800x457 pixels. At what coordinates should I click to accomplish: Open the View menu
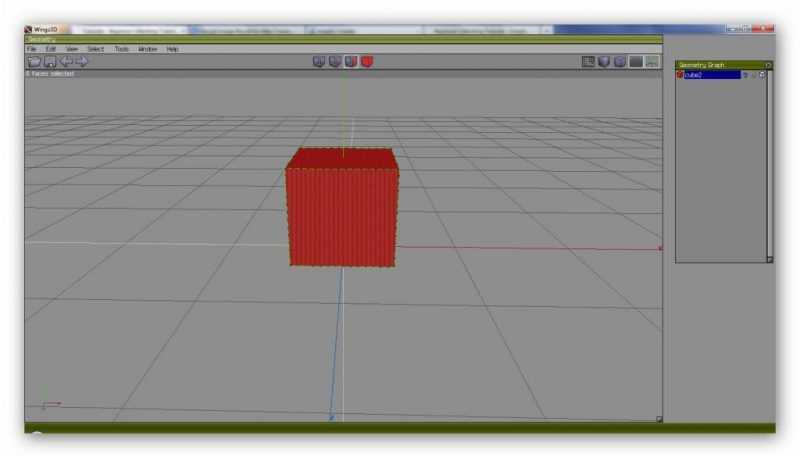point(71,49)
